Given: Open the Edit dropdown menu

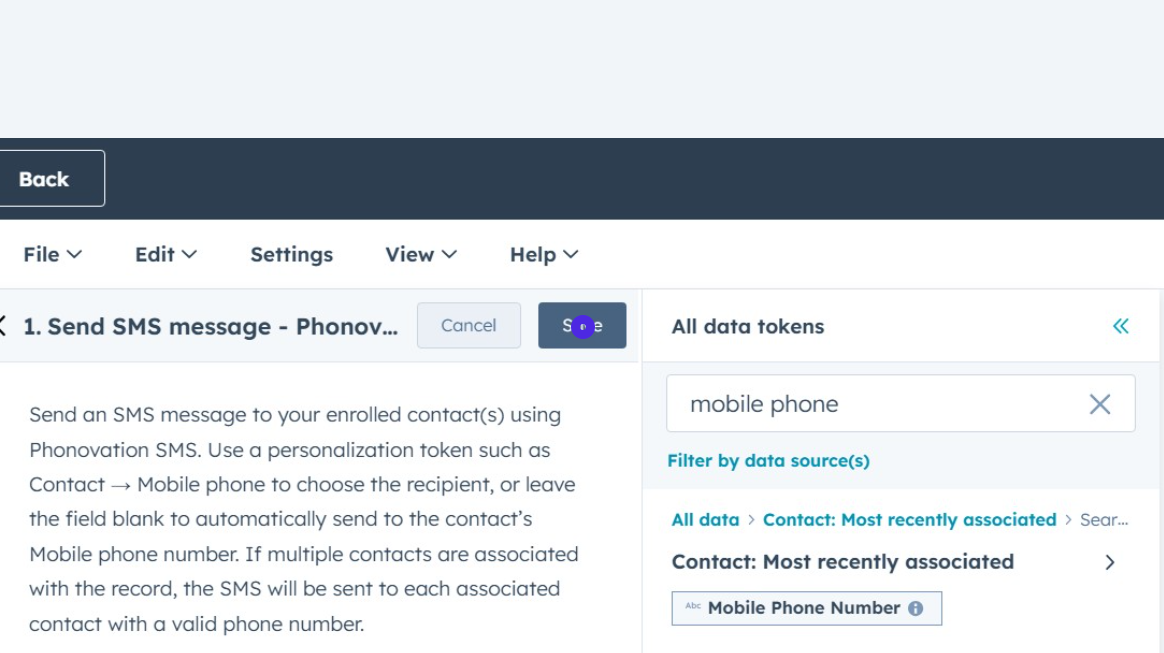Looking at the screenshot, I should [x=165, y=255].
